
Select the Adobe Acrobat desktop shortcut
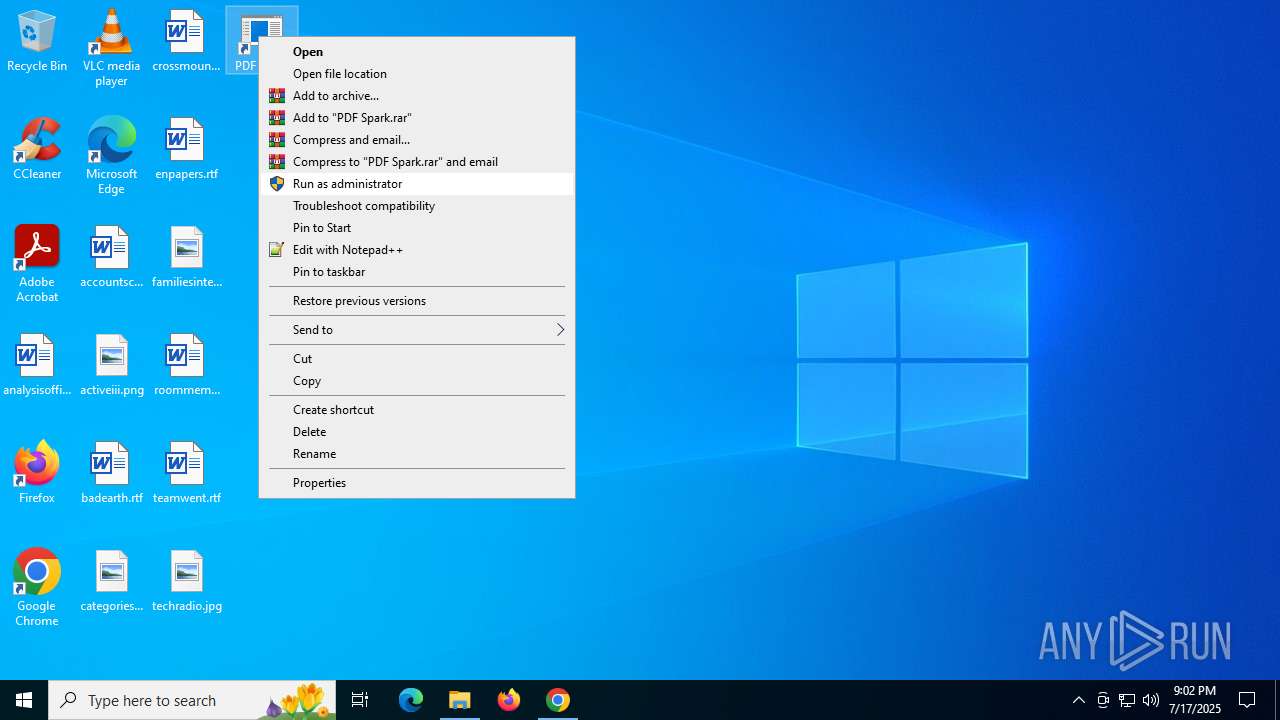click(37, 264)
